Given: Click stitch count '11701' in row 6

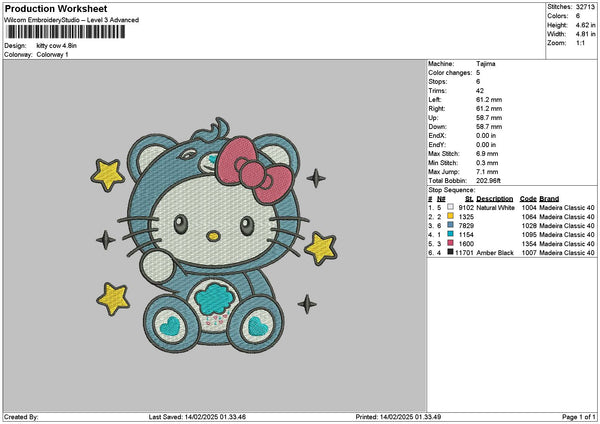Looking at the screenshot, I should pos(465,253).
